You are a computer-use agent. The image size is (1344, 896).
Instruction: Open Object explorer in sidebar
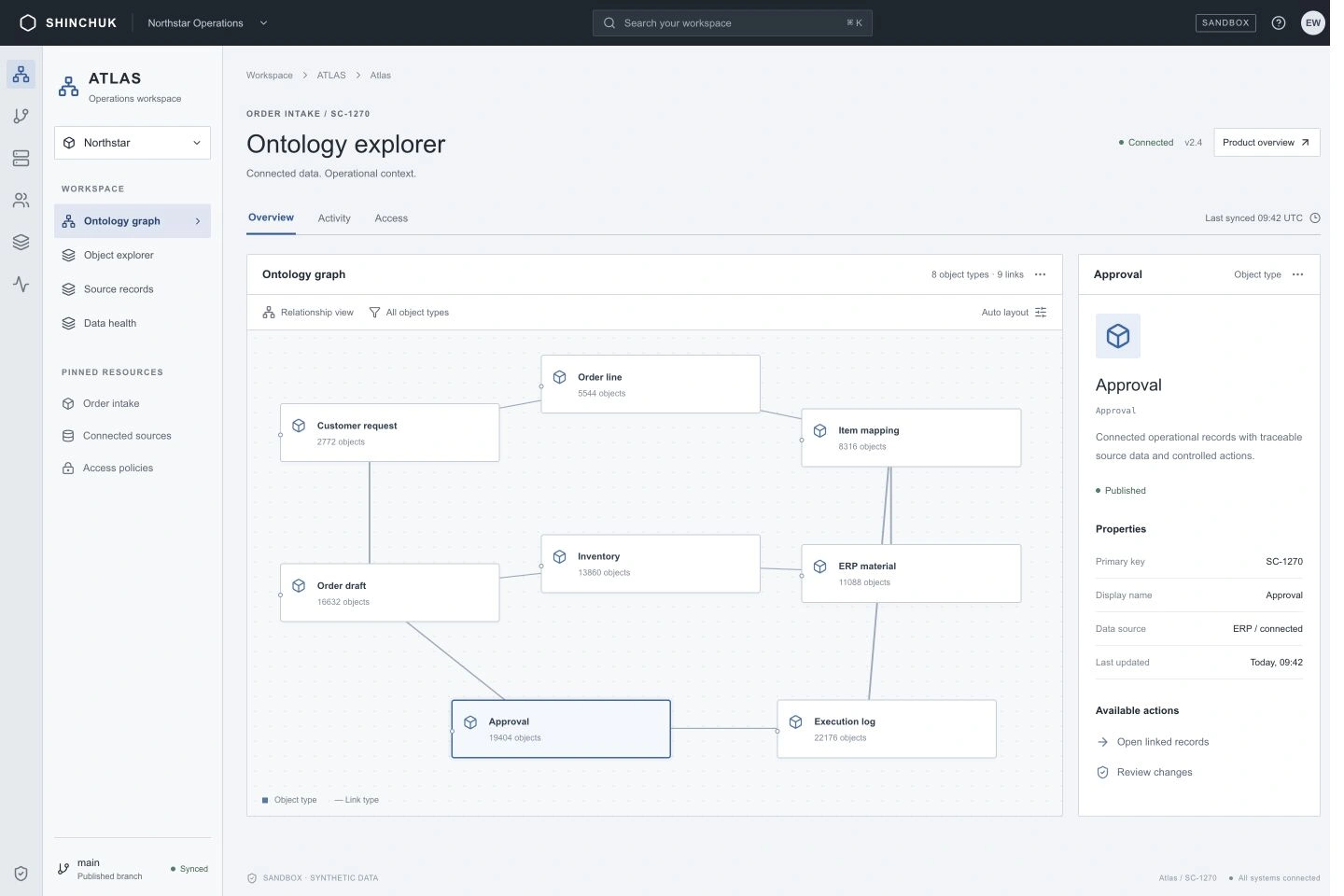(x=133, y=255)
